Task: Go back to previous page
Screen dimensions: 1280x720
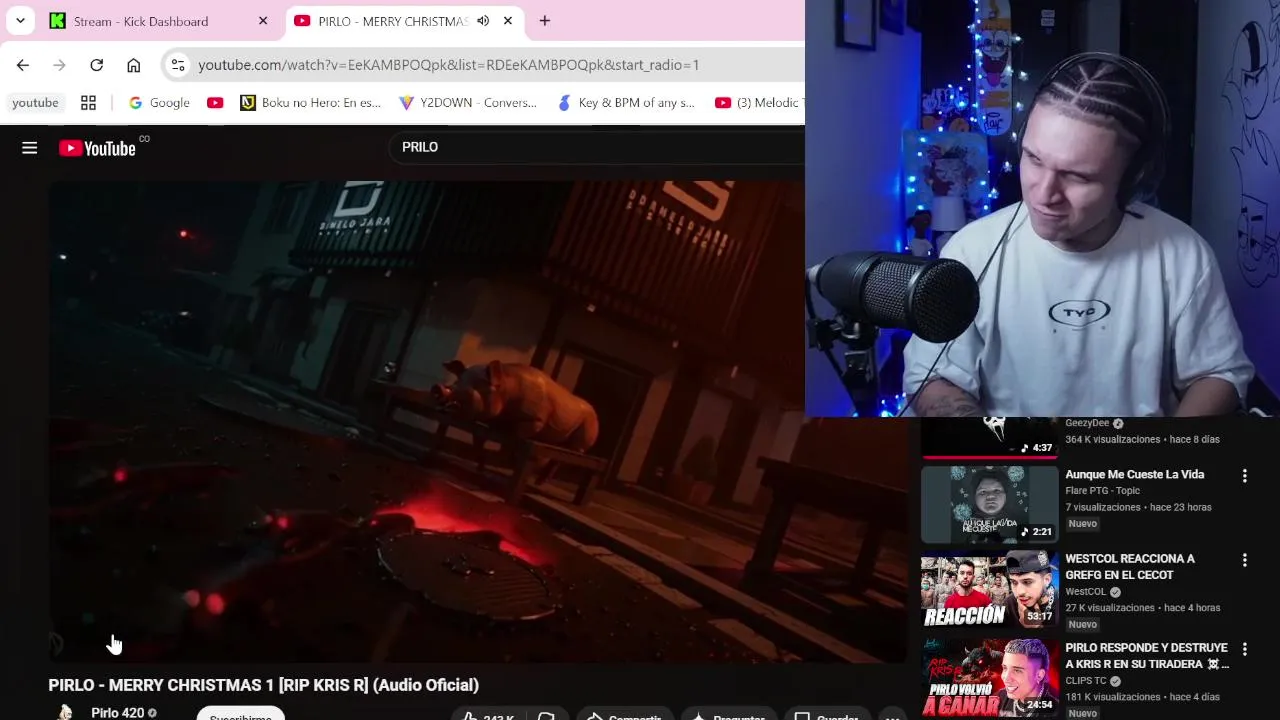Action: tap(23, 65)
